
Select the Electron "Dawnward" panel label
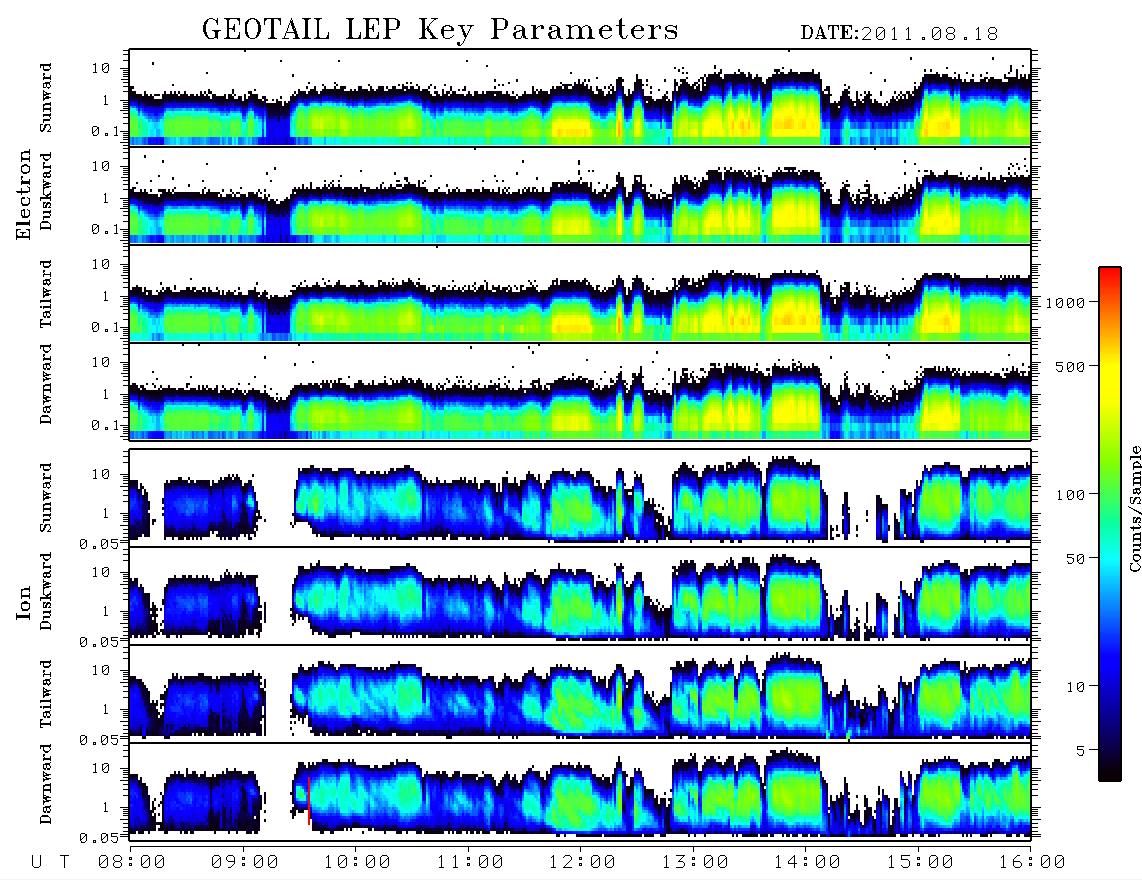46,384
